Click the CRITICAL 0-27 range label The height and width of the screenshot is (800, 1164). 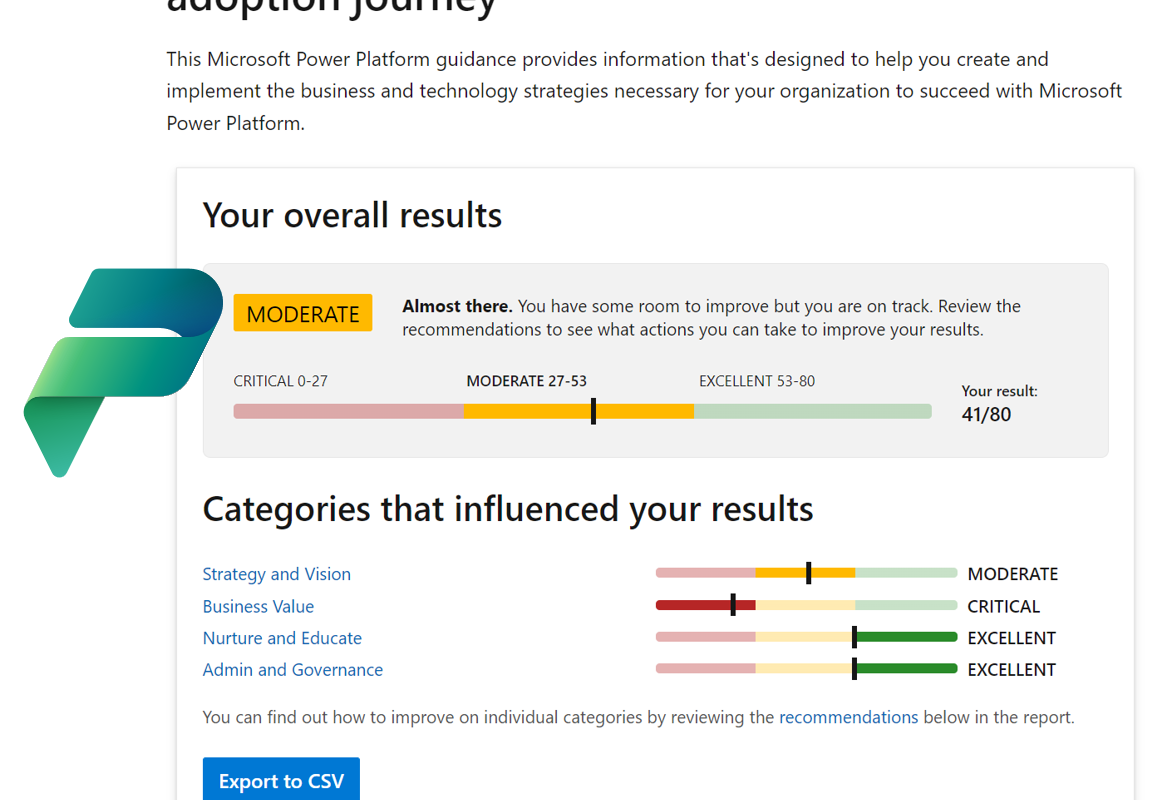(x=280, y=381)
